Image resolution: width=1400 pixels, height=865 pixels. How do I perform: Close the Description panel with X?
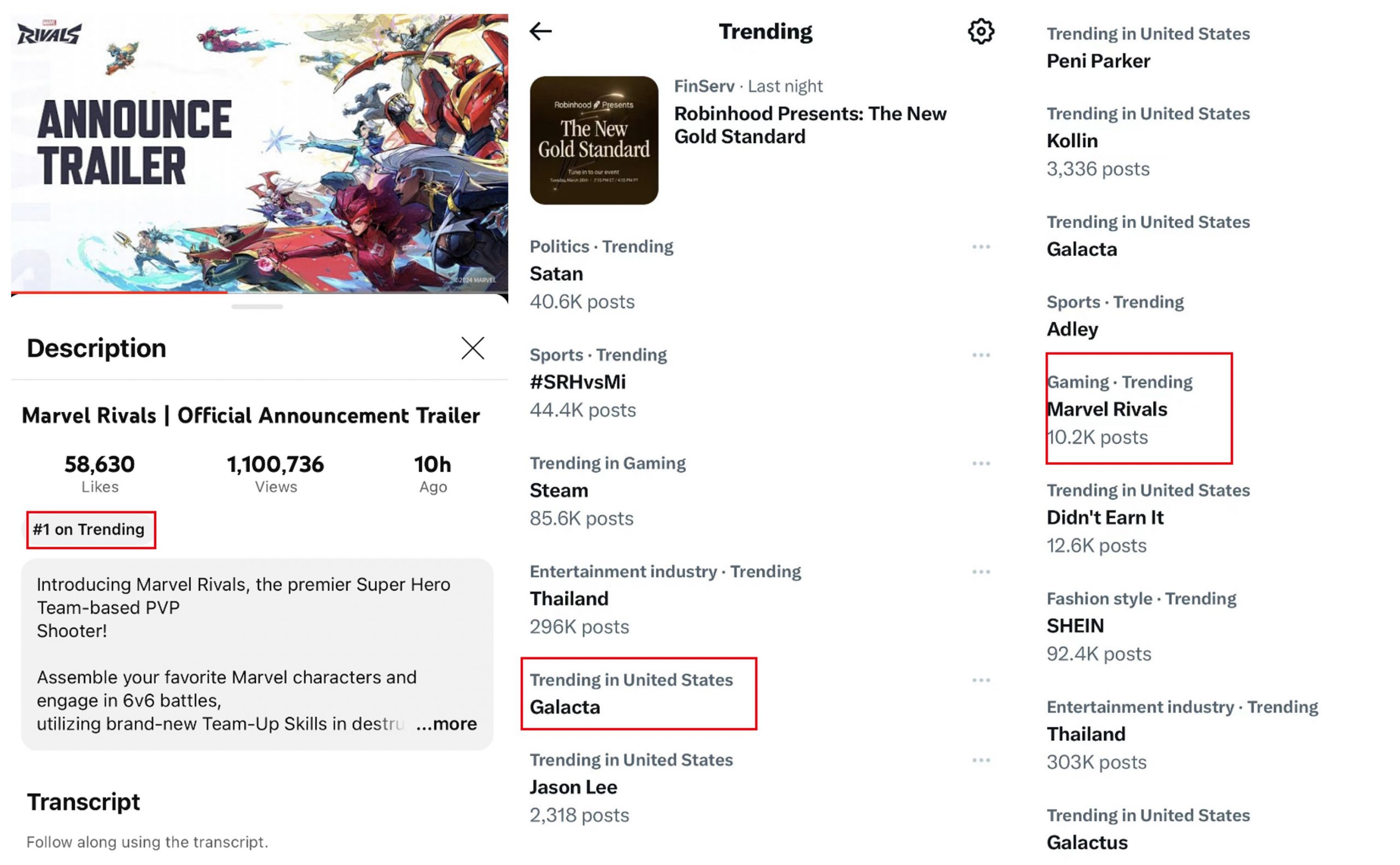[472, 348]
